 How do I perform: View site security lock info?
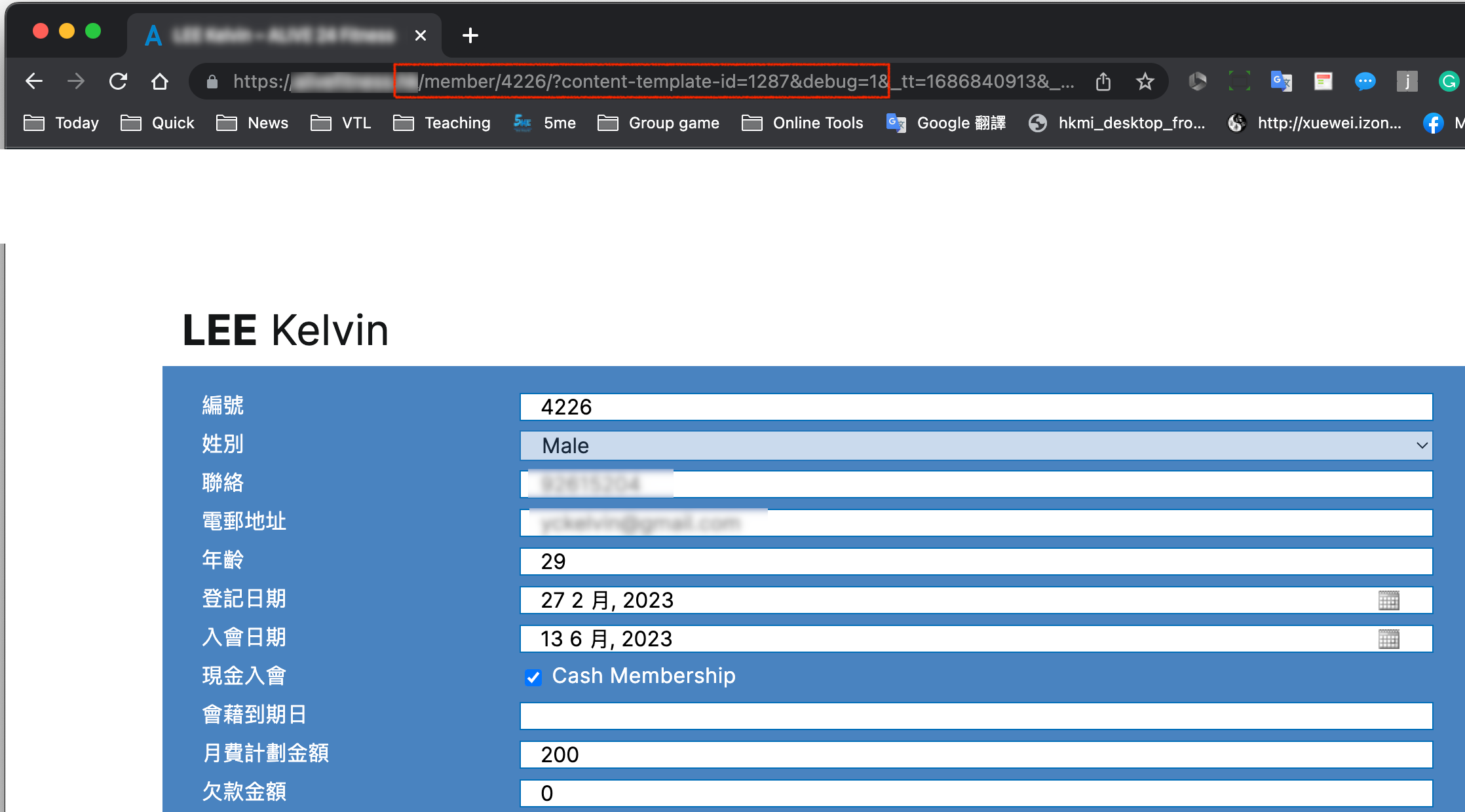[212, 81]
